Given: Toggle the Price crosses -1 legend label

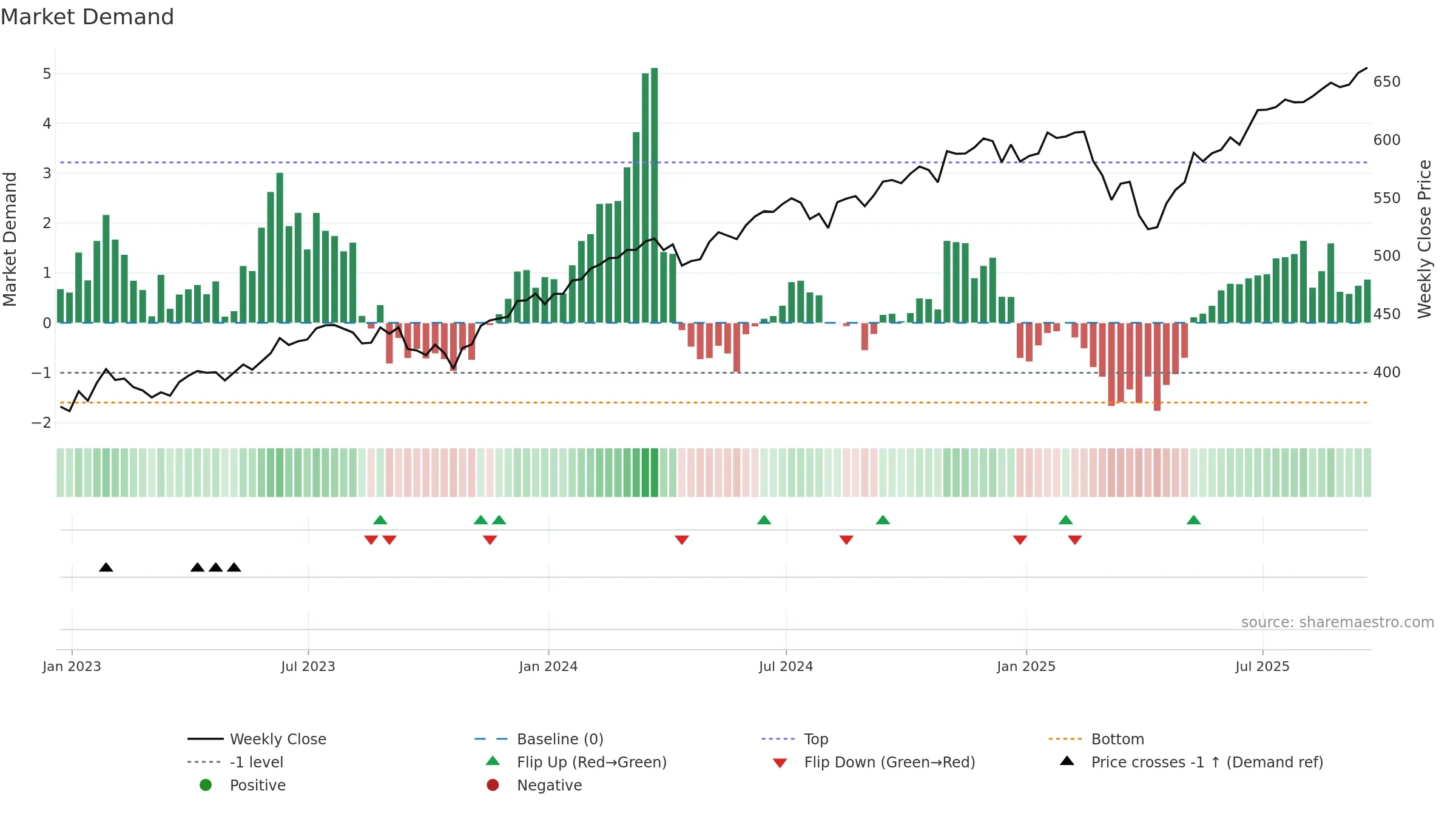Looking at the screenshot, I should click(x=1207, y=763).
